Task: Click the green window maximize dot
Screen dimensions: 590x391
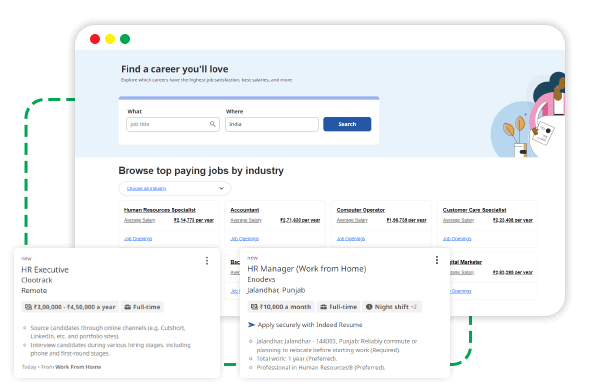Action: click(125, 39)
